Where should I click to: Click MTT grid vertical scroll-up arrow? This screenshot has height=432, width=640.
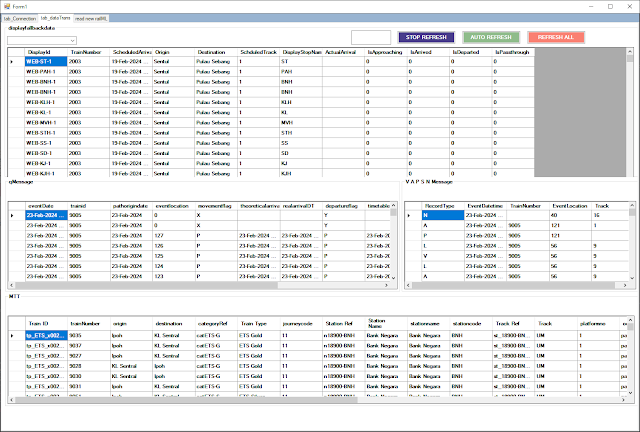tap(630, 320)
